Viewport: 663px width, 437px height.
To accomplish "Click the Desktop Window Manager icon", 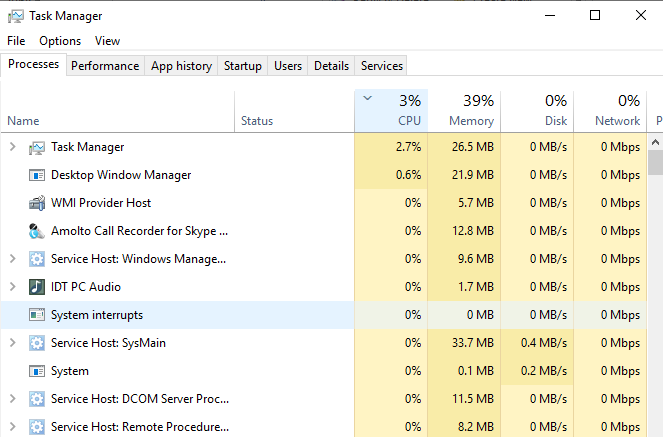I will [x=37, y=175].
